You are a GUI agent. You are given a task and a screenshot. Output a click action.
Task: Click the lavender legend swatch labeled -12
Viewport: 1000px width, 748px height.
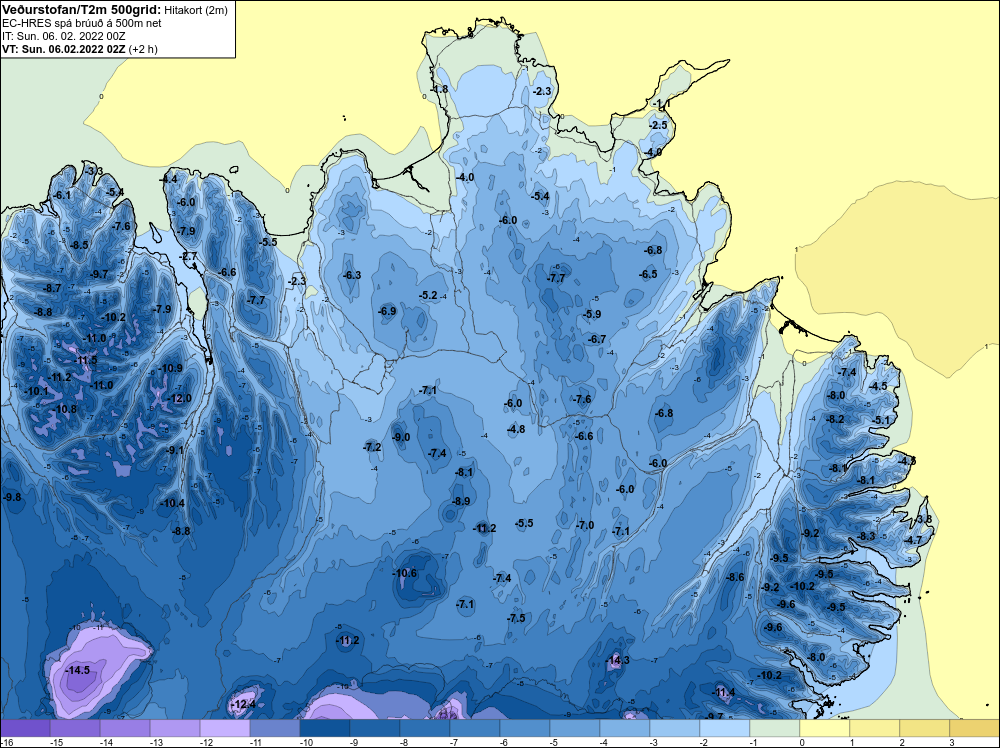(225, 728)
